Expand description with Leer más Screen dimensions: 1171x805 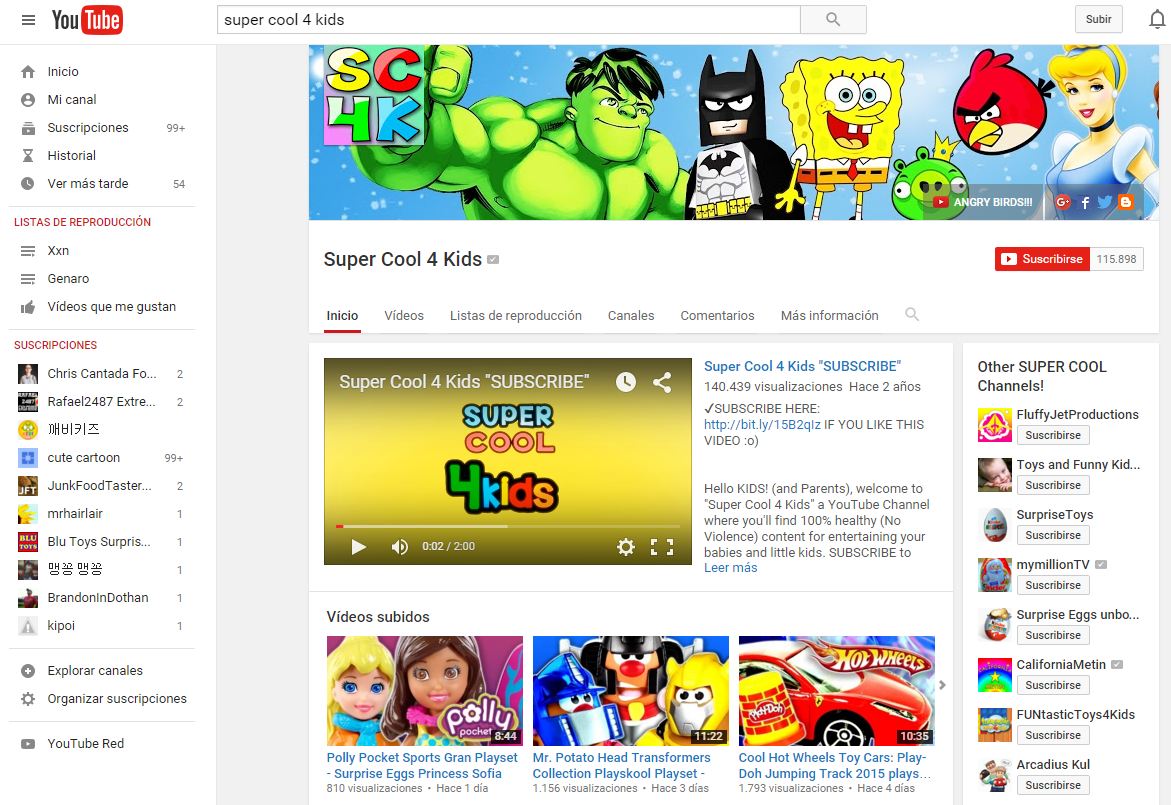(x=730, y=568)
